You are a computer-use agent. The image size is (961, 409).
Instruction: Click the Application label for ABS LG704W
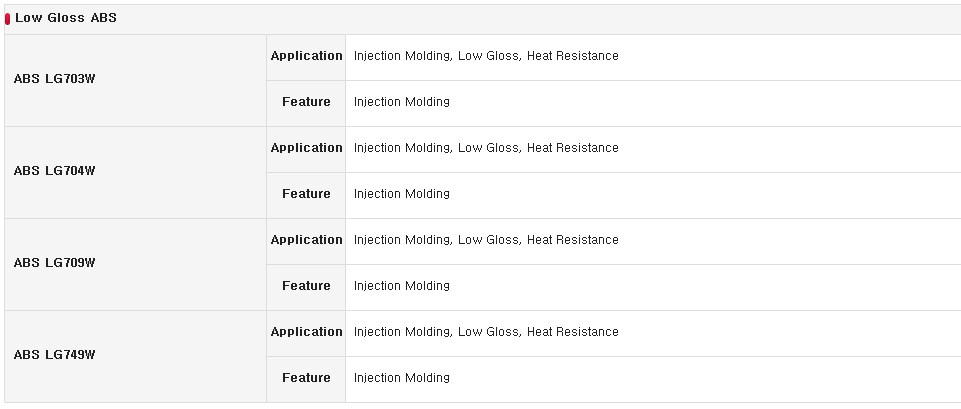(306, 148)
